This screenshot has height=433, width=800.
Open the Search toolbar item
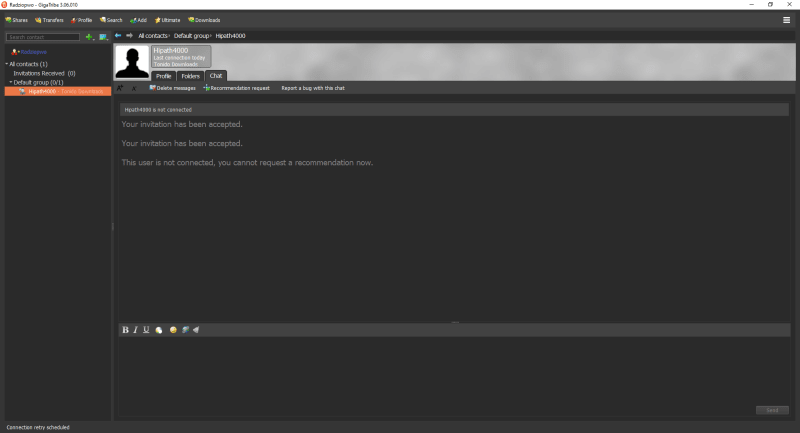[111, 20]
